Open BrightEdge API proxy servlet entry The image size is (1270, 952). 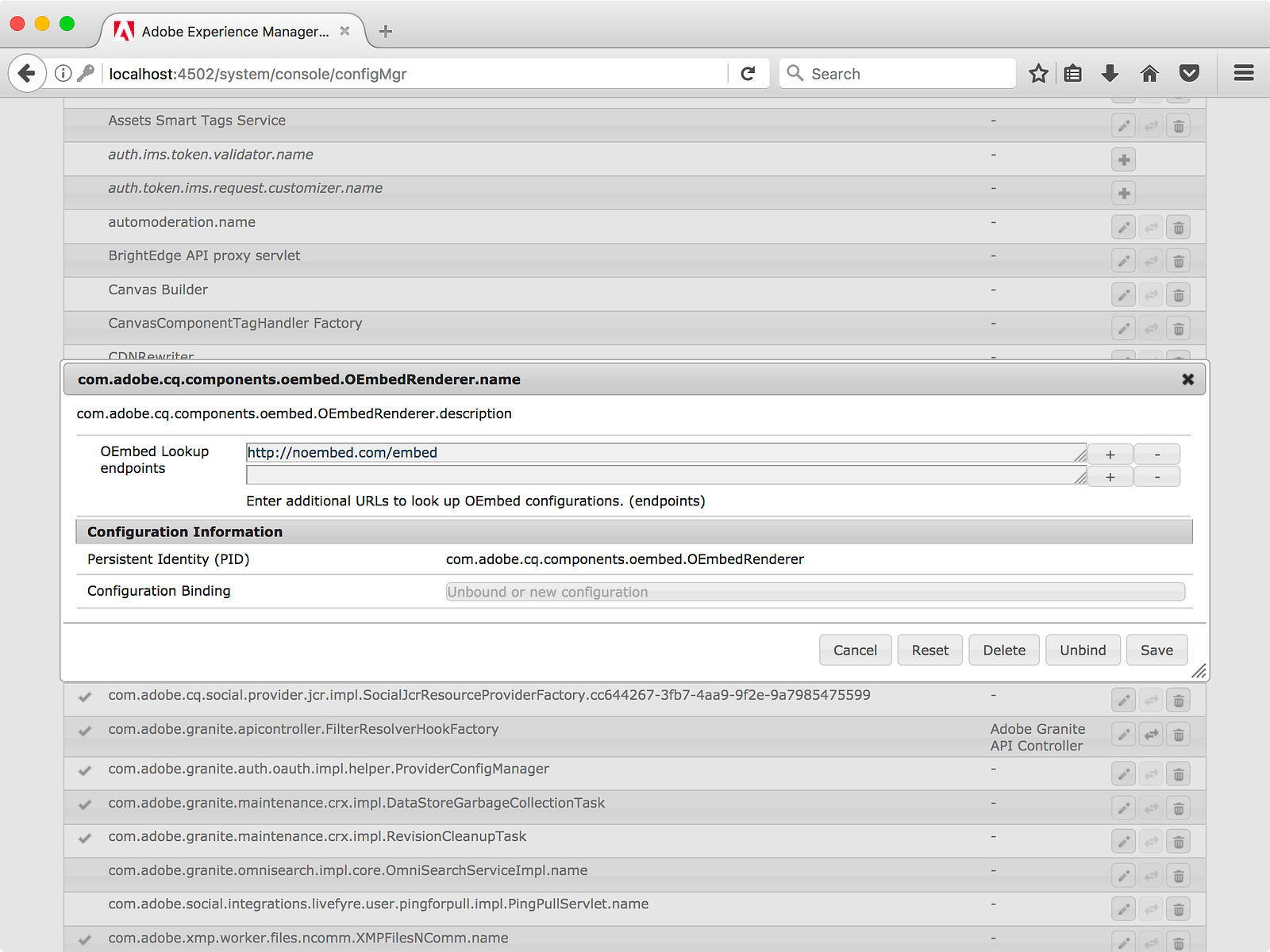204,255
